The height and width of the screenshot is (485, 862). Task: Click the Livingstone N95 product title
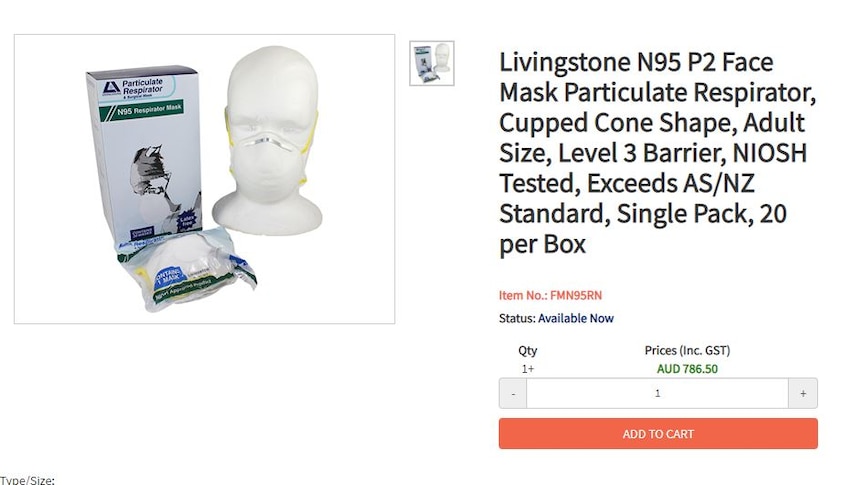pyautogui.click(x=657, y=153)
